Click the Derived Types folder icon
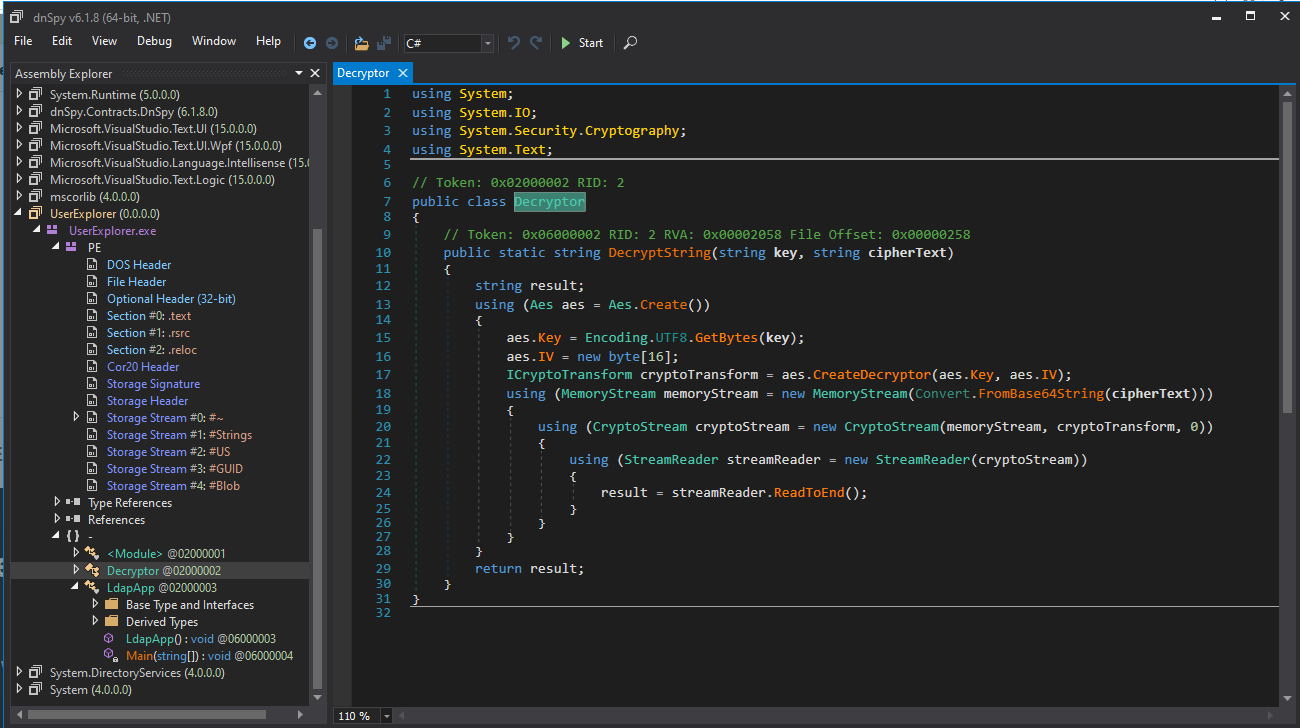 click(111, 621)
